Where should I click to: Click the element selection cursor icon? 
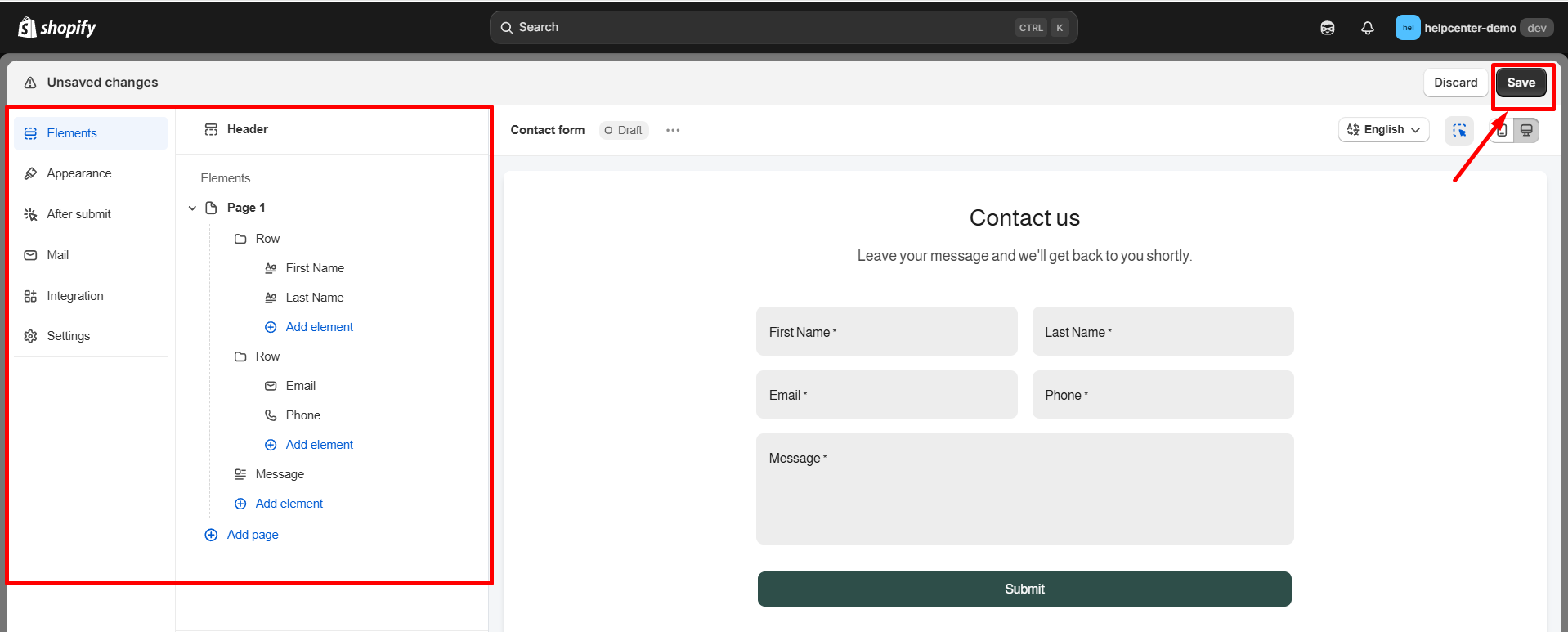tap(1458, 130)
